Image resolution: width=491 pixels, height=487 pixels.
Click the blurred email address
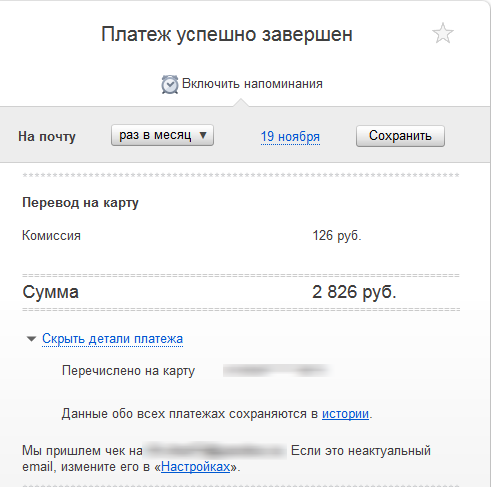point(215,451)
